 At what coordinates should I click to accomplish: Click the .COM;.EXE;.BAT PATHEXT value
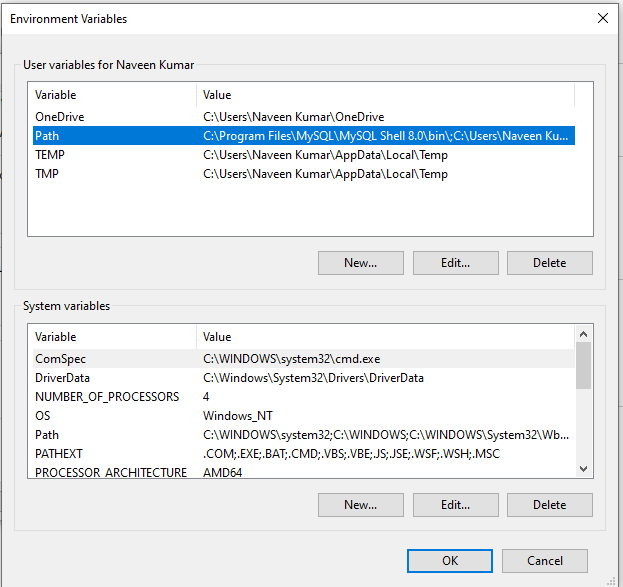(x=351, y=454)
